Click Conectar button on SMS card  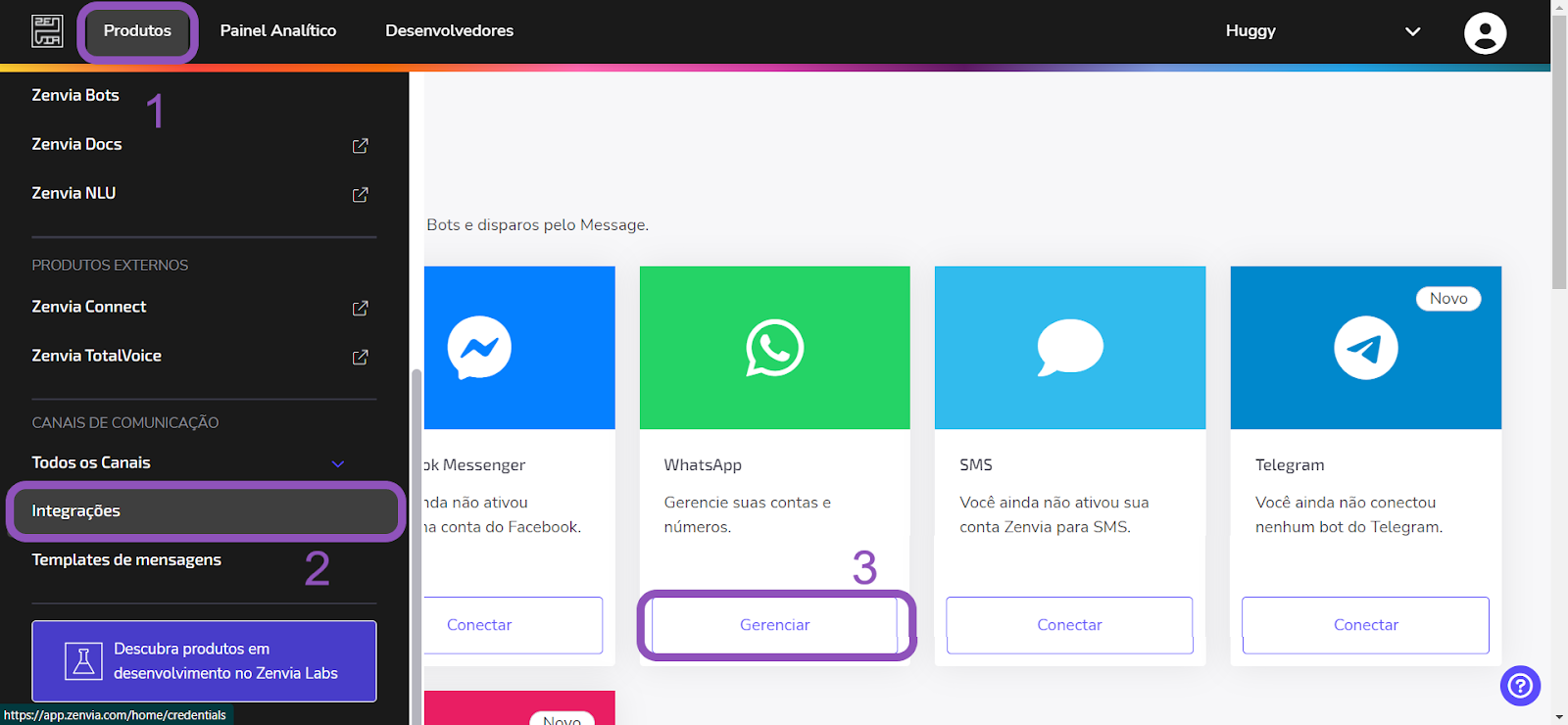pos(1069,625)
